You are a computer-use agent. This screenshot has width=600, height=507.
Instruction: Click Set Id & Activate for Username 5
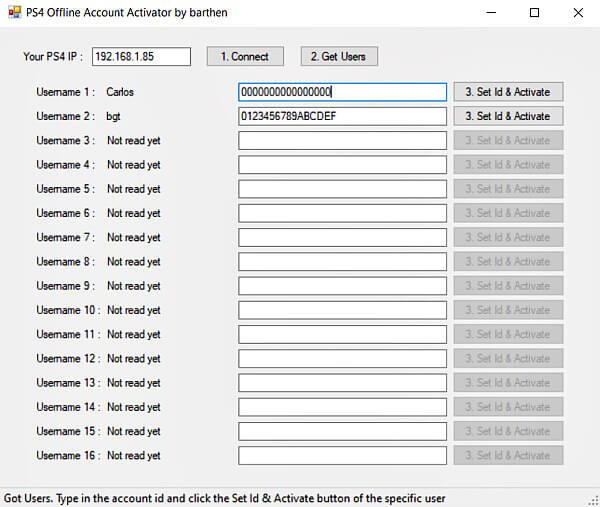click(508, 189)
